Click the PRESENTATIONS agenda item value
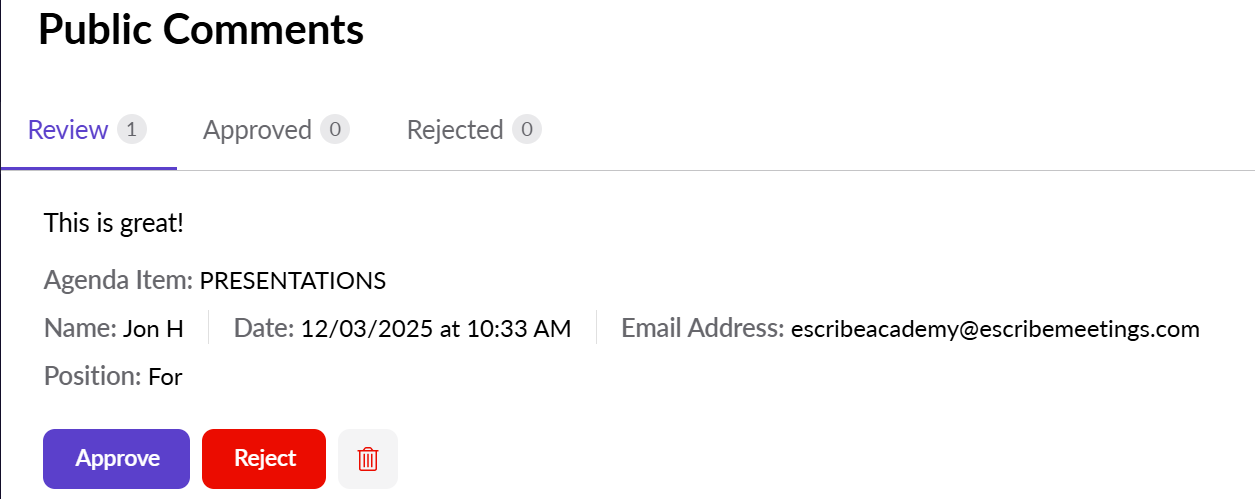The height and width of the screenshot is (499, 1255). point(293,281)
